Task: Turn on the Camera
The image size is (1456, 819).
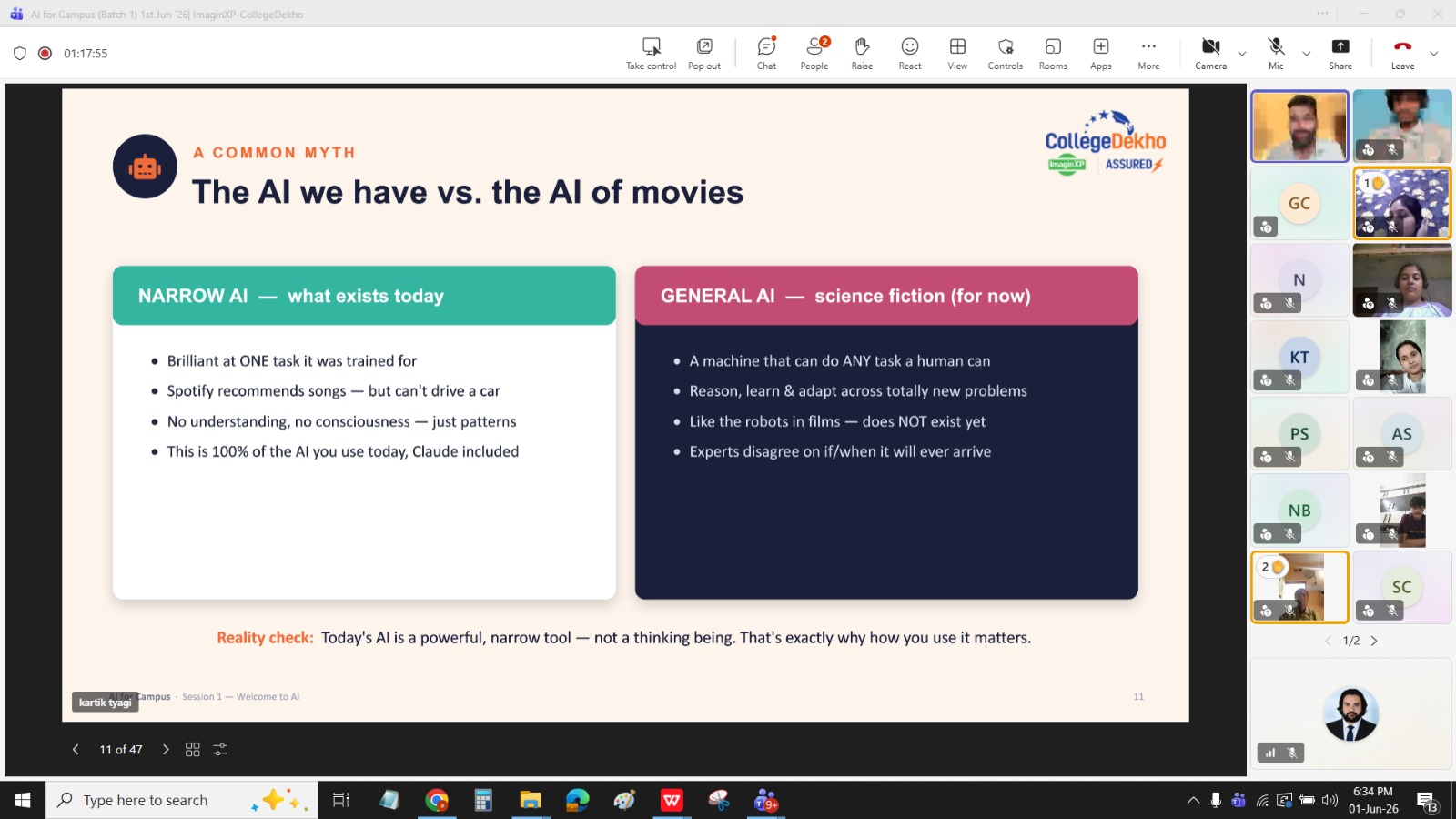Action: 1210,54
